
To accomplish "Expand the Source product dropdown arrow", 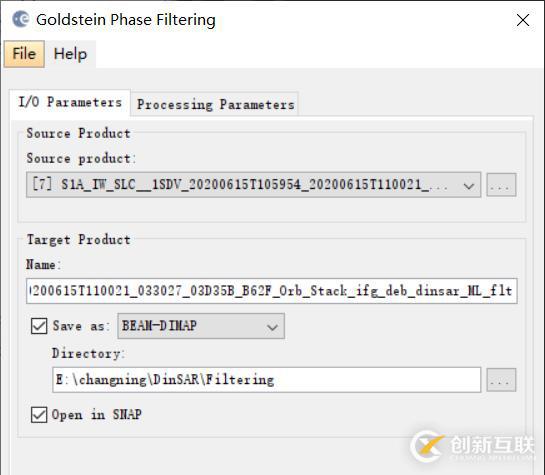I will click(469, 185).
